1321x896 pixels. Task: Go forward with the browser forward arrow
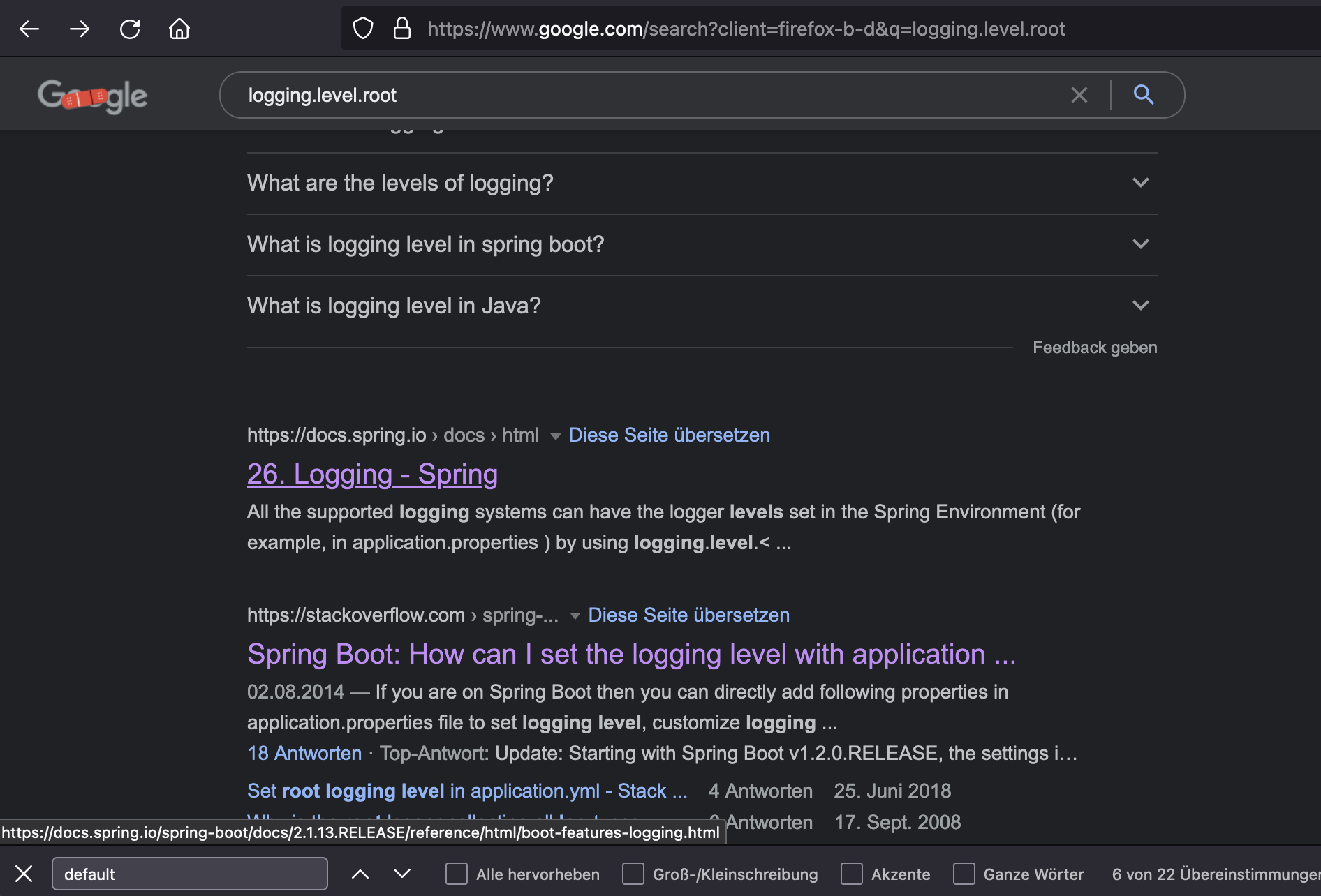tap(80, 29)
